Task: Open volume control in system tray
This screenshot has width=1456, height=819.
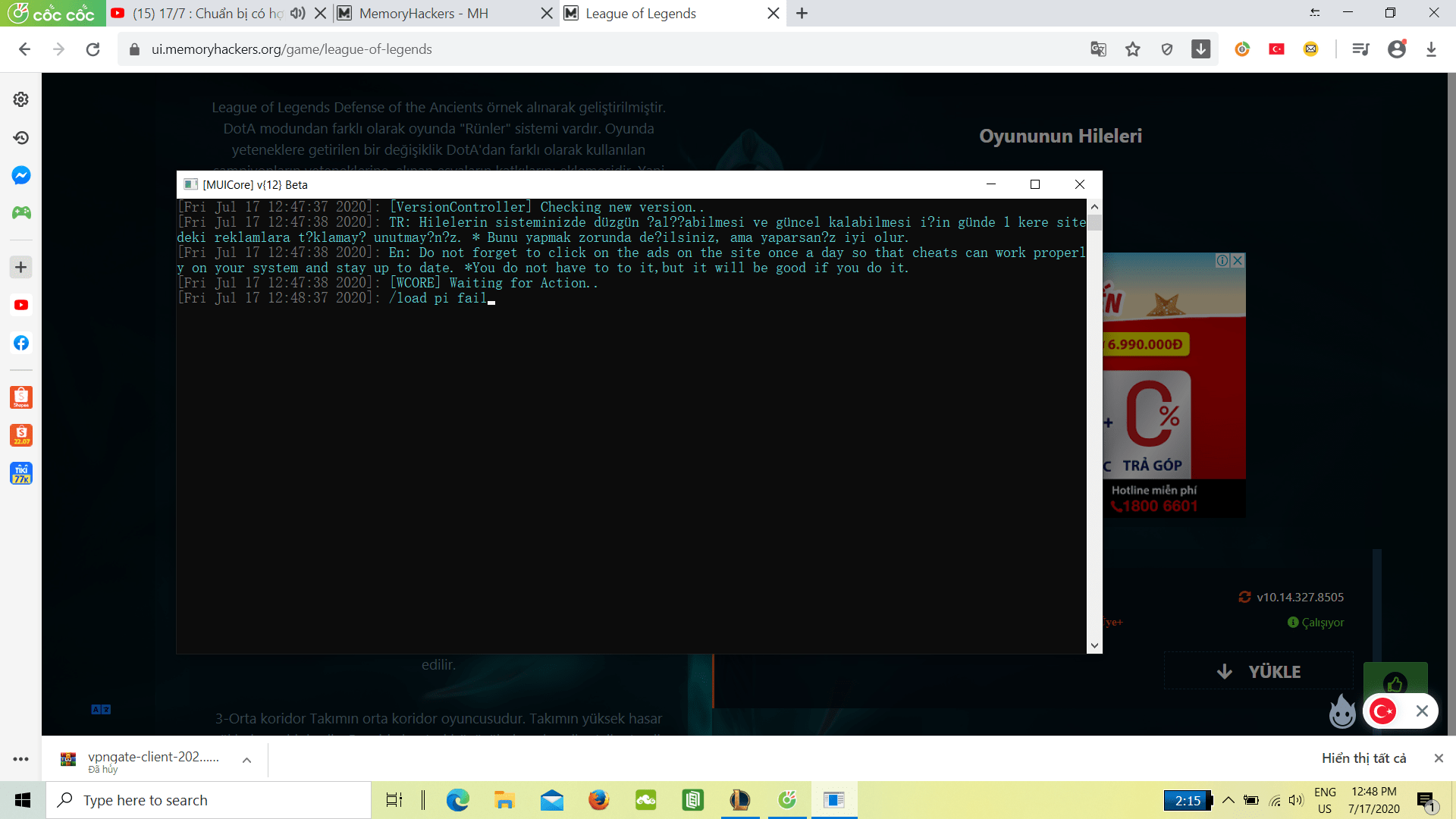Action: [x=1296, y=800]
